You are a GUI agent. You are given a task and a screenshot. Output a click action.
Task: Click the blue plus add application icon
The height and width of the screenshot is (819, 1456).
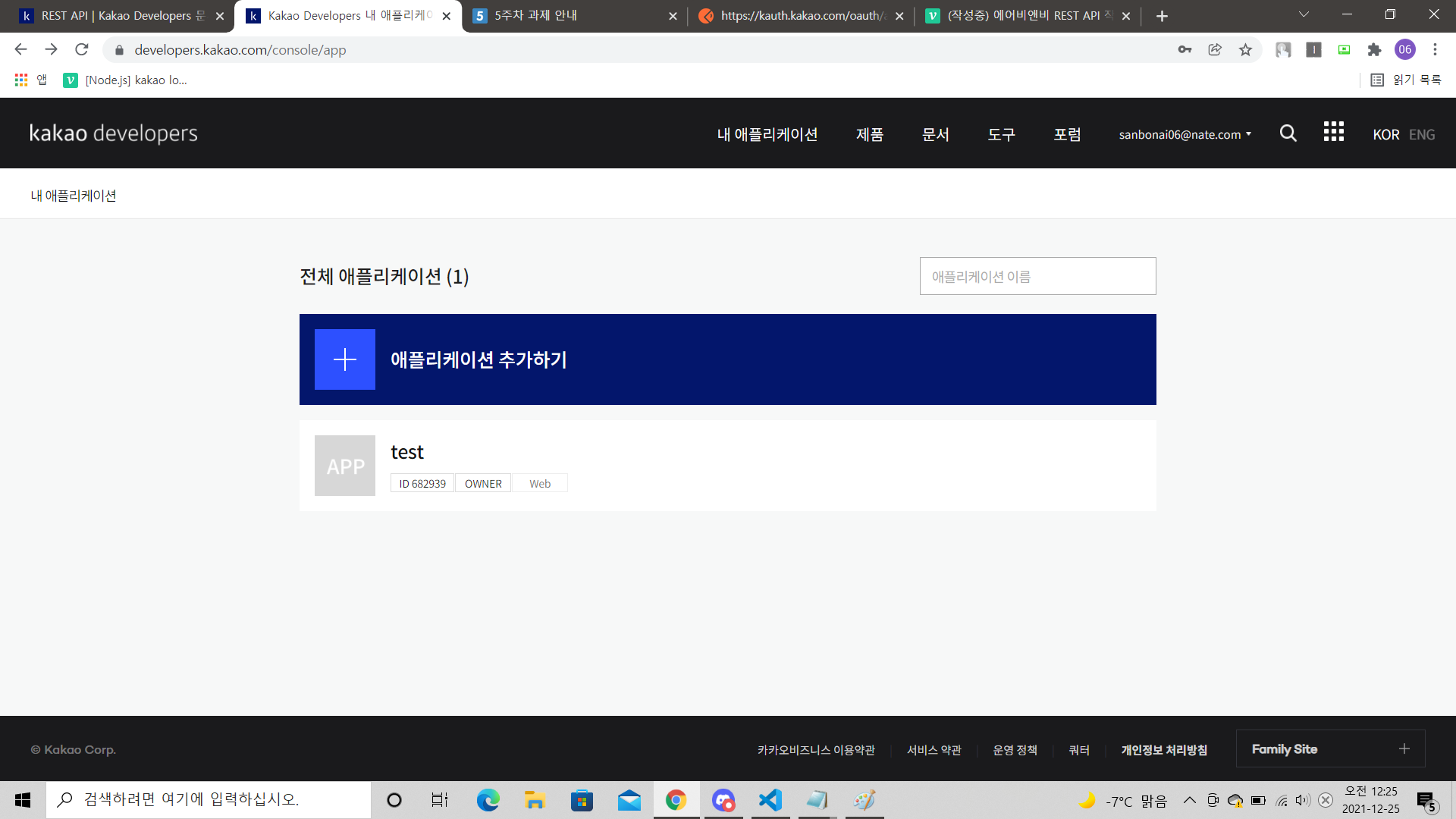345,359
